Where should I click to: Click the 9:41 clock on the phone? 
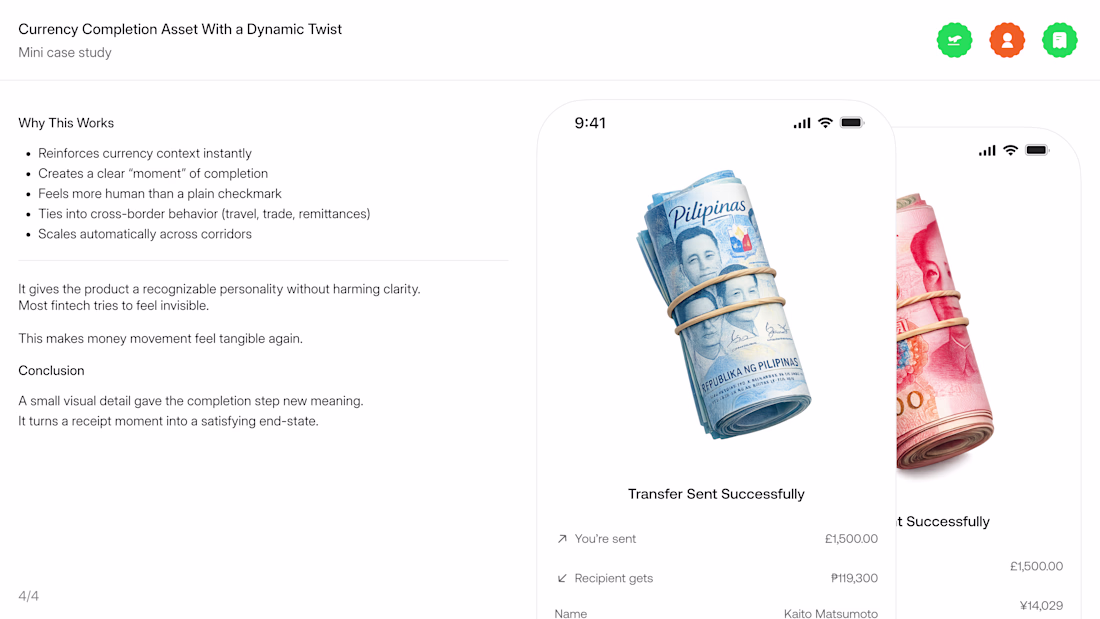[x=590, y=123]
